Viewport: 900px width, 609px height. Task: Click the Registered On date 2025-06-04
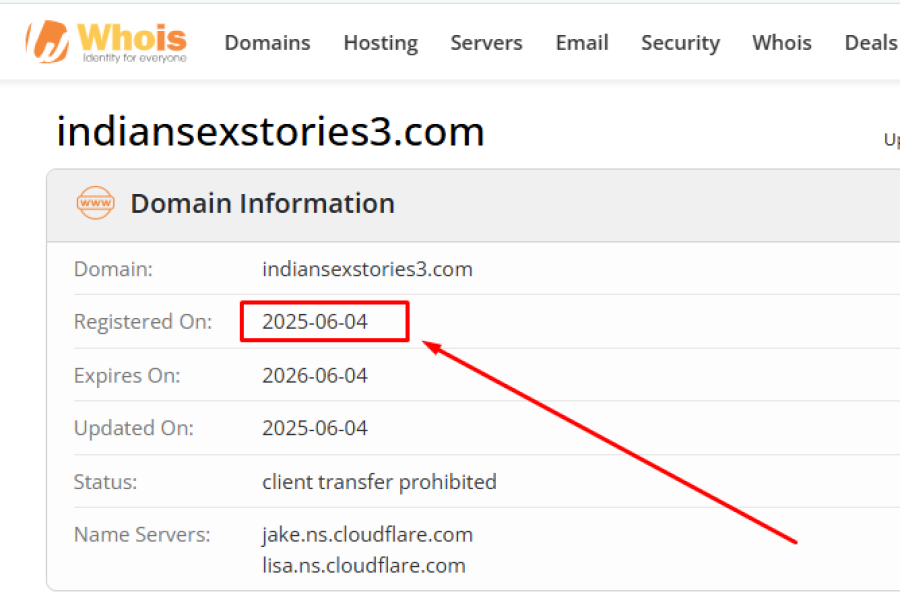tap(315, 322)
